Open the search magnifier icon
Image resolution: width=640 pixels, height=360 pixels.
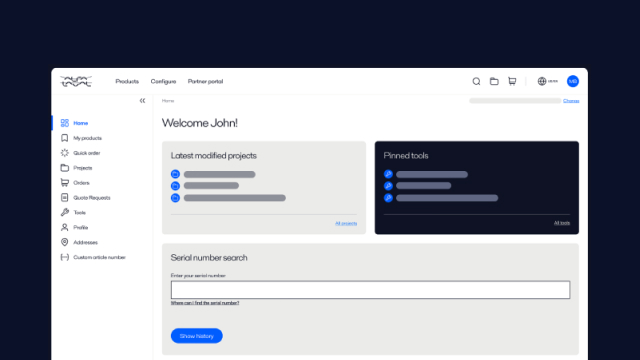point(476,81)
